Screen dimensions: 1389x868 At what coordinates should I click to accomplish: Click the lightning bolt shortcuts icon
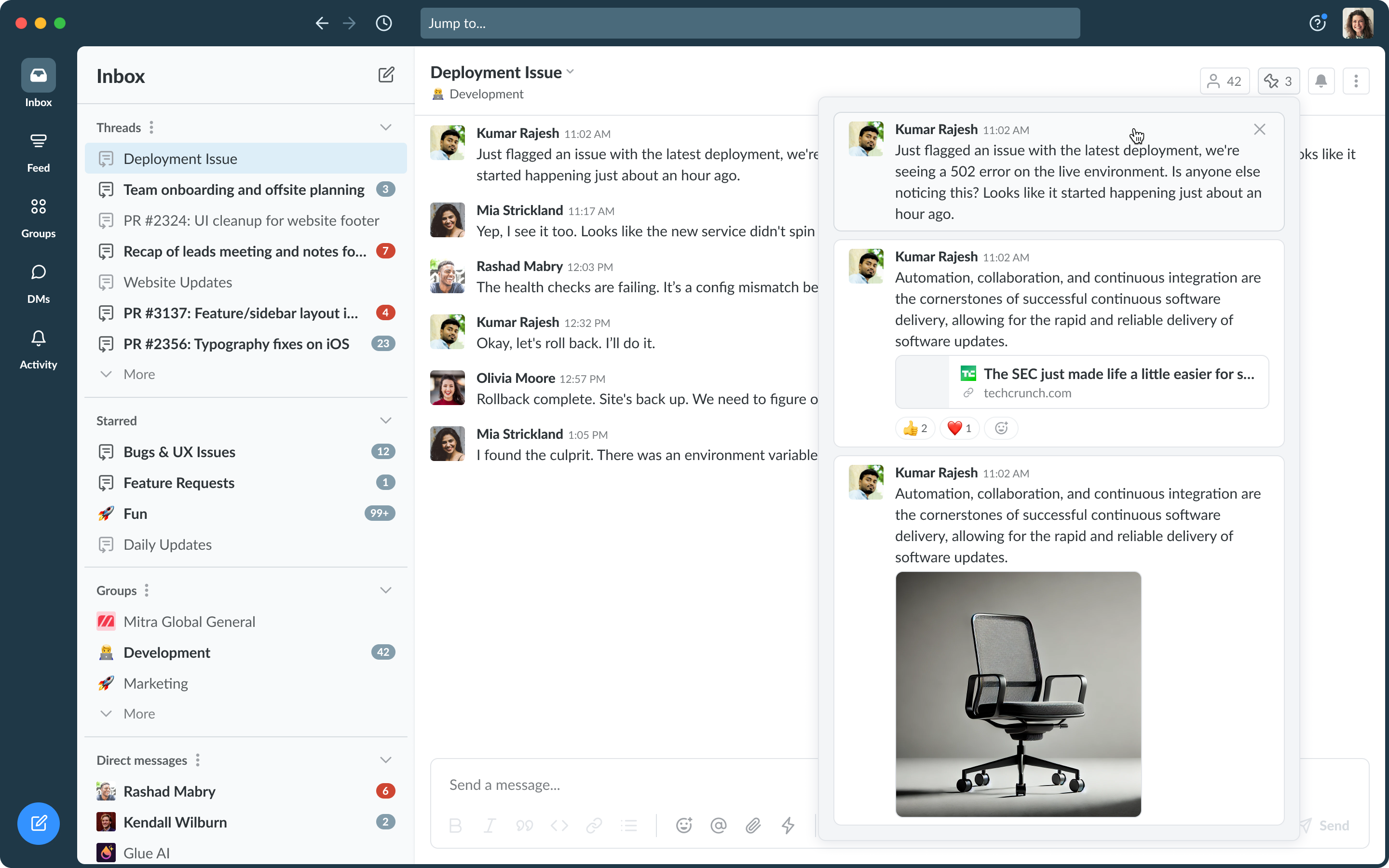tap(788, 826)
